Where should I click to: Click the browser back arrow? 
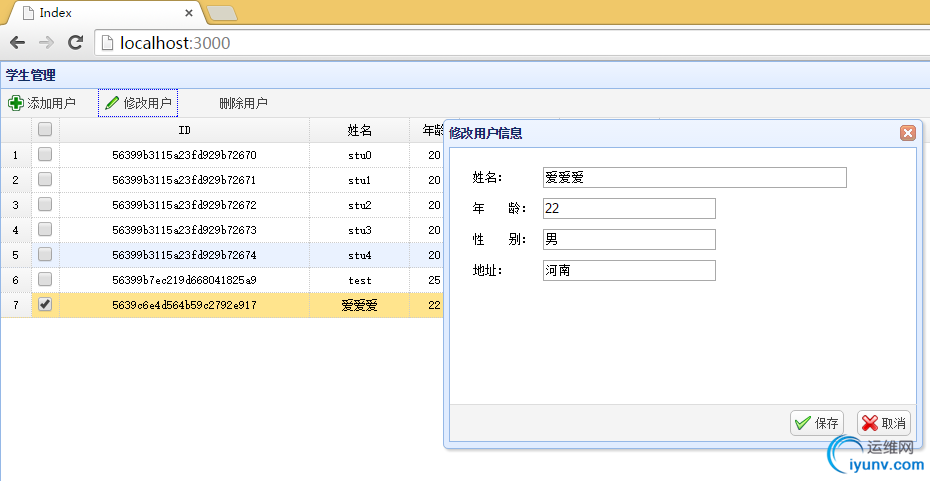coord(18,43)
